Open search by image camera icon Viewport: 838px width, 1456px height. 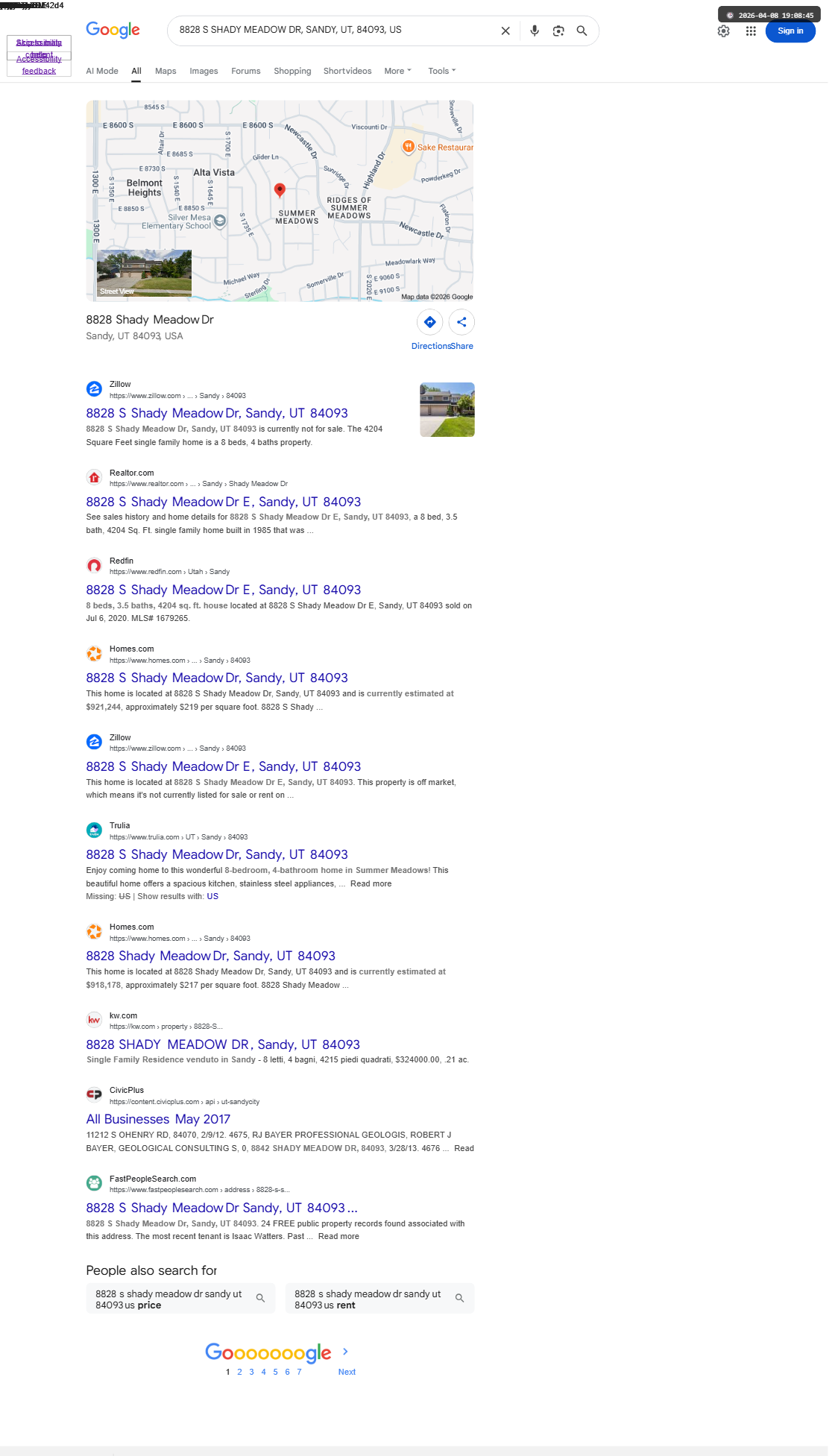[x=558, y=31]
